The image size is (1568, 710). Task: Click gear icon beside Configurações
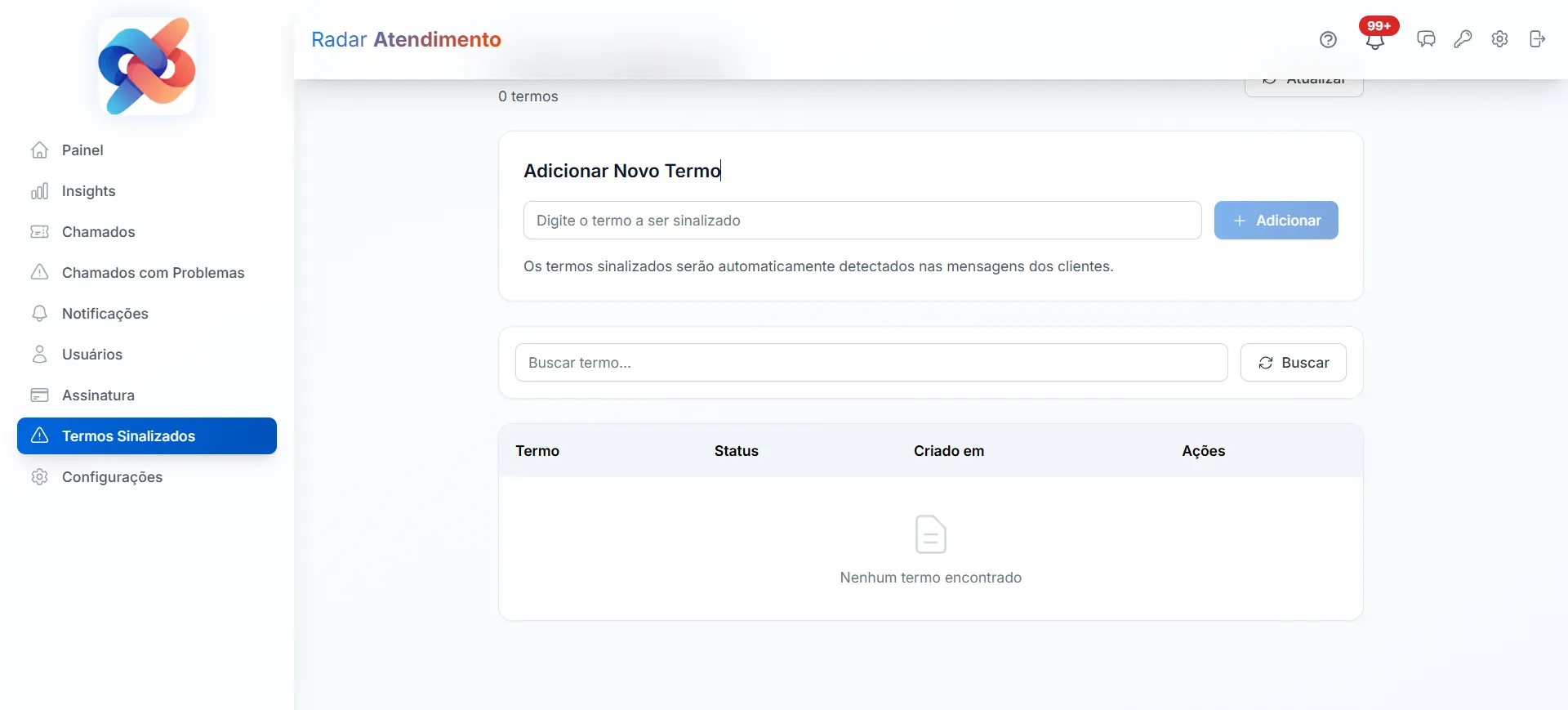click(x=39, y=477)
